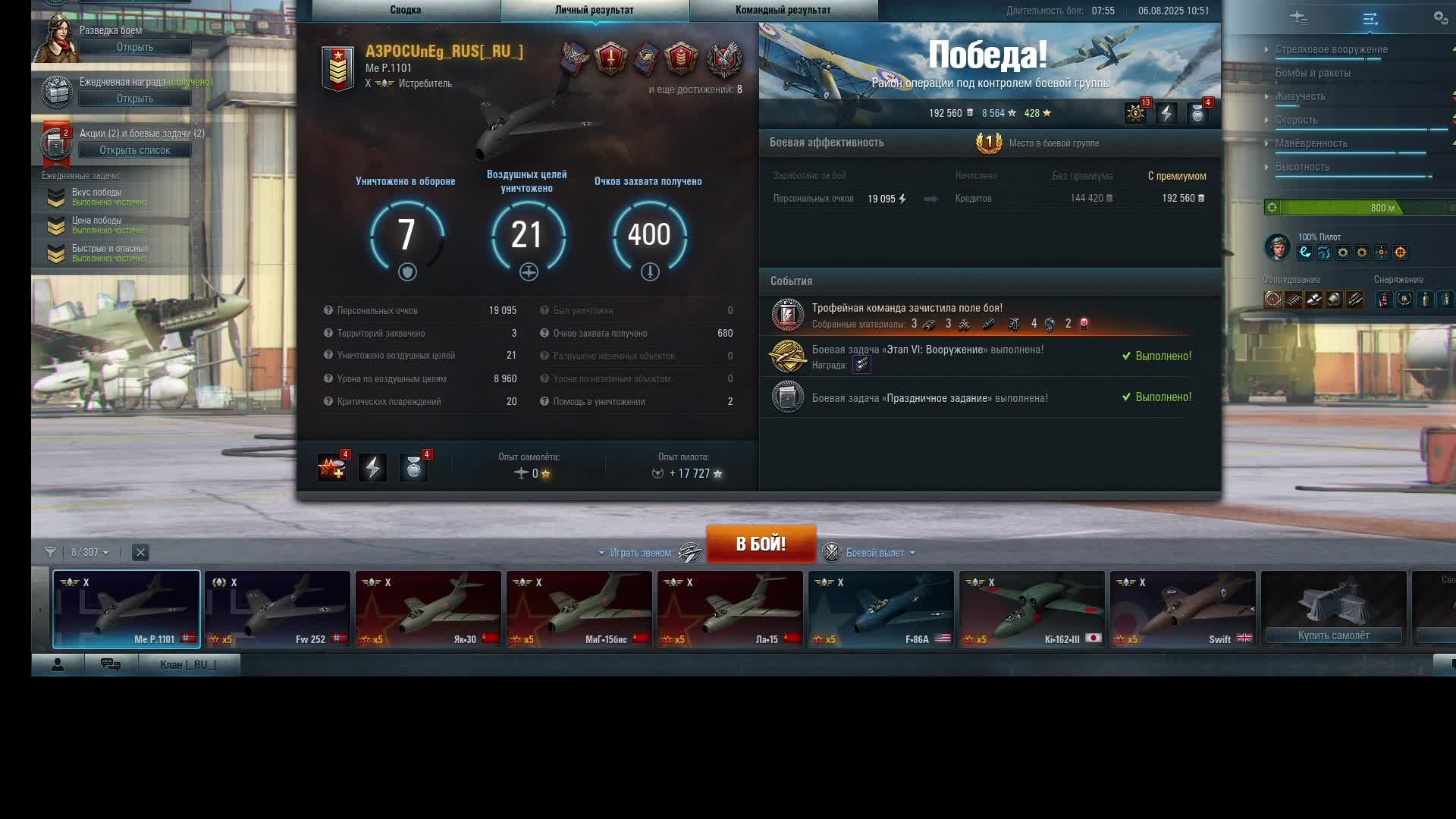Switch to the Сводка tab

[x=406, y=10]
